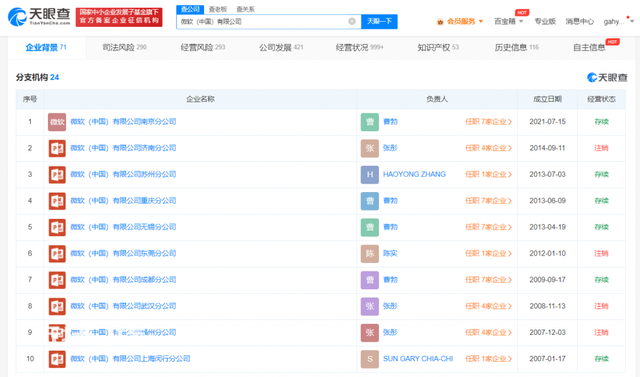Open the 微软（中国）有限公司苏州分公司 link
Screen dimensions: 640x377
[x=123, y=174]
